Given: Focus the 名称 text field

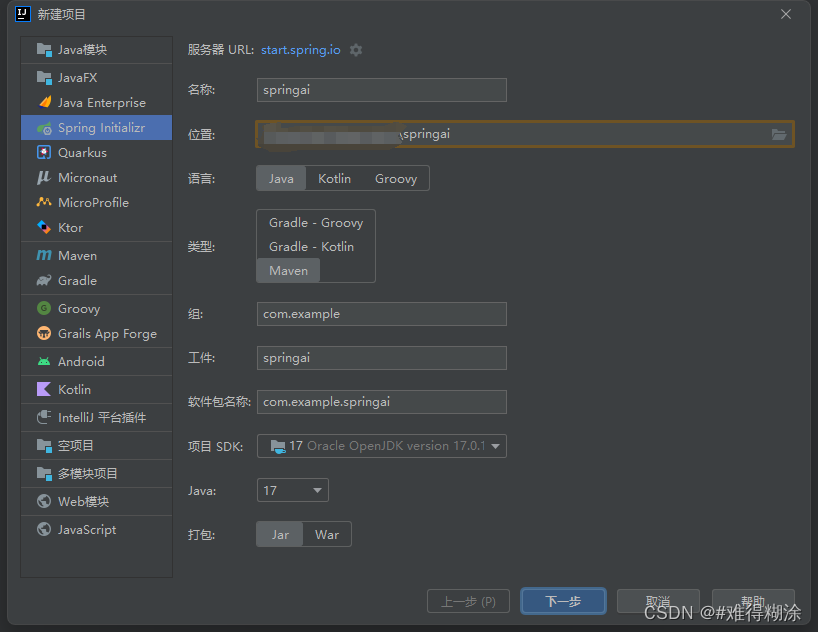Looking at the screenshot, I should point(382,90).
